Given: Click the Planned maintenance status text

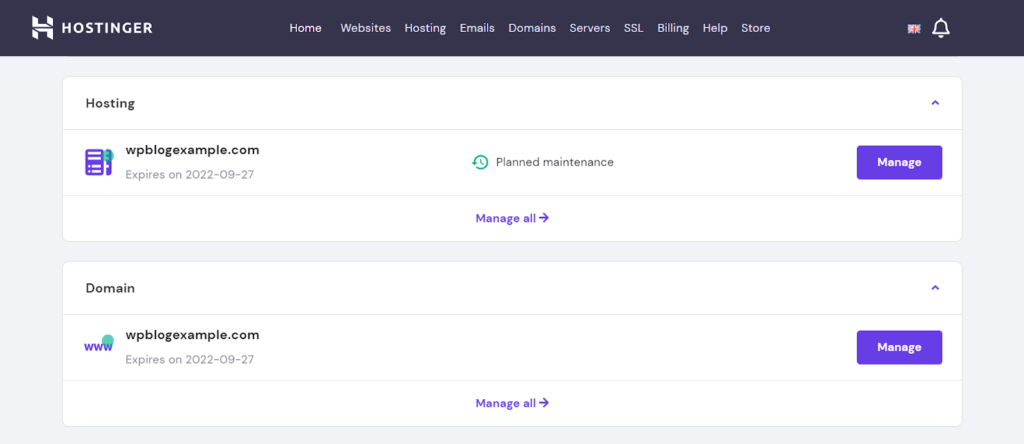Looking at the screenshot, I should tap(555, 162).
